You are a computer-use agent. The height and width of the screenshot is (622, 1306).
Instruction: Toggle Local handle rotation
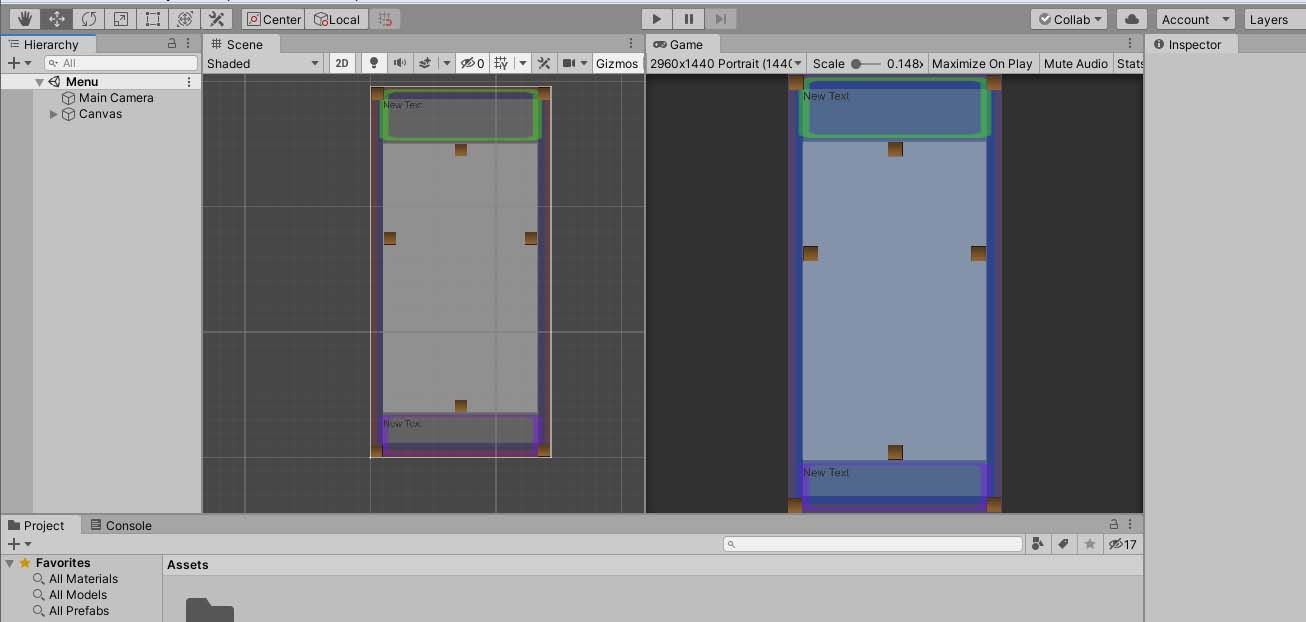point(336,19)
